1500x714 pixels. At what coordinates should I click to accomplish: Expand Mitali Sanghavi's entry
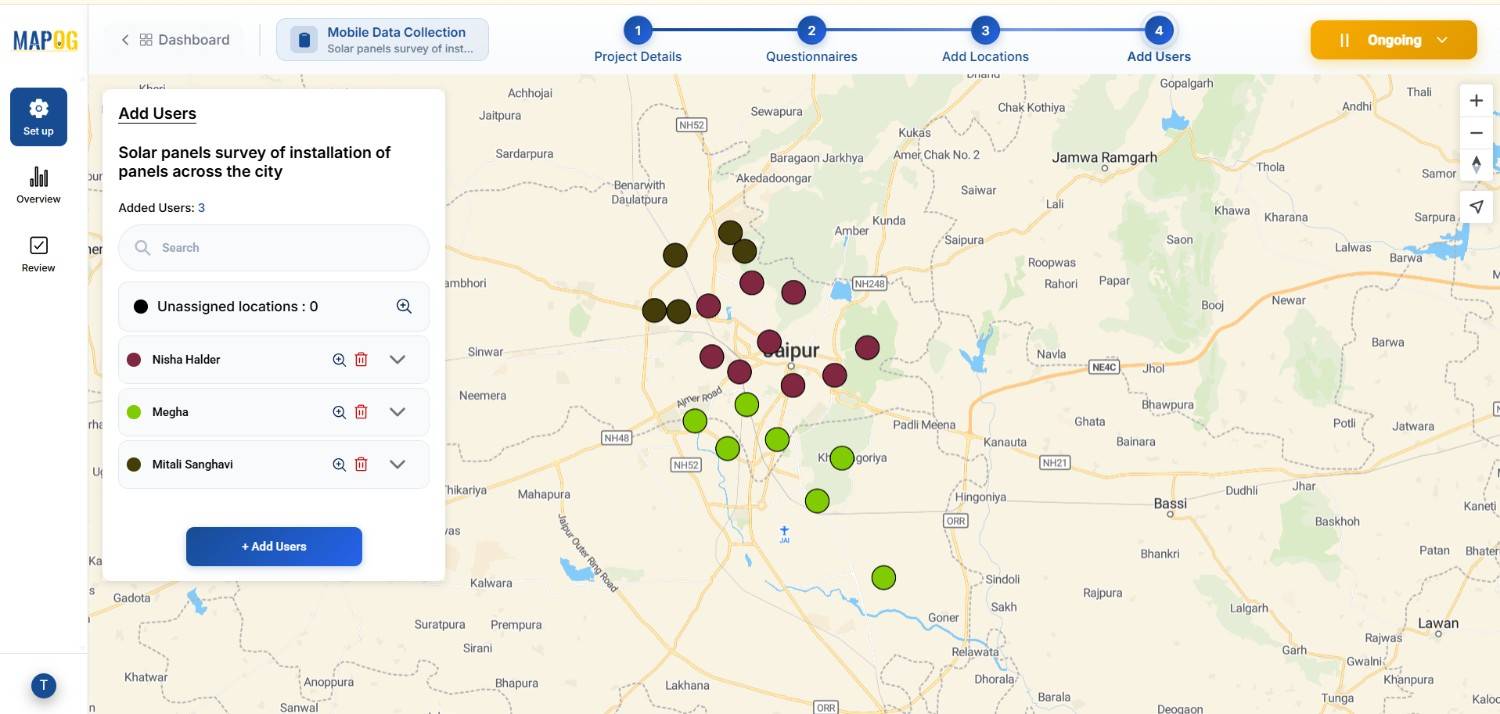click(x=398, y=463)
